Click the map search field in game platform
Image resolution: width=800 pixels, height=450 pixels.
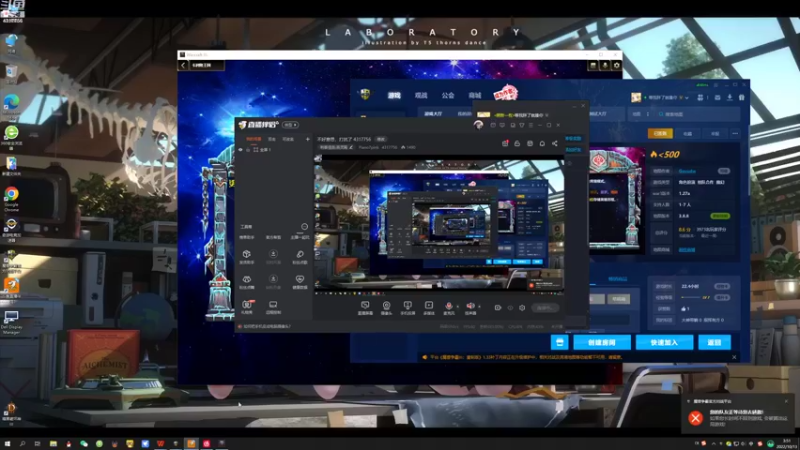(x=697, y=114)
